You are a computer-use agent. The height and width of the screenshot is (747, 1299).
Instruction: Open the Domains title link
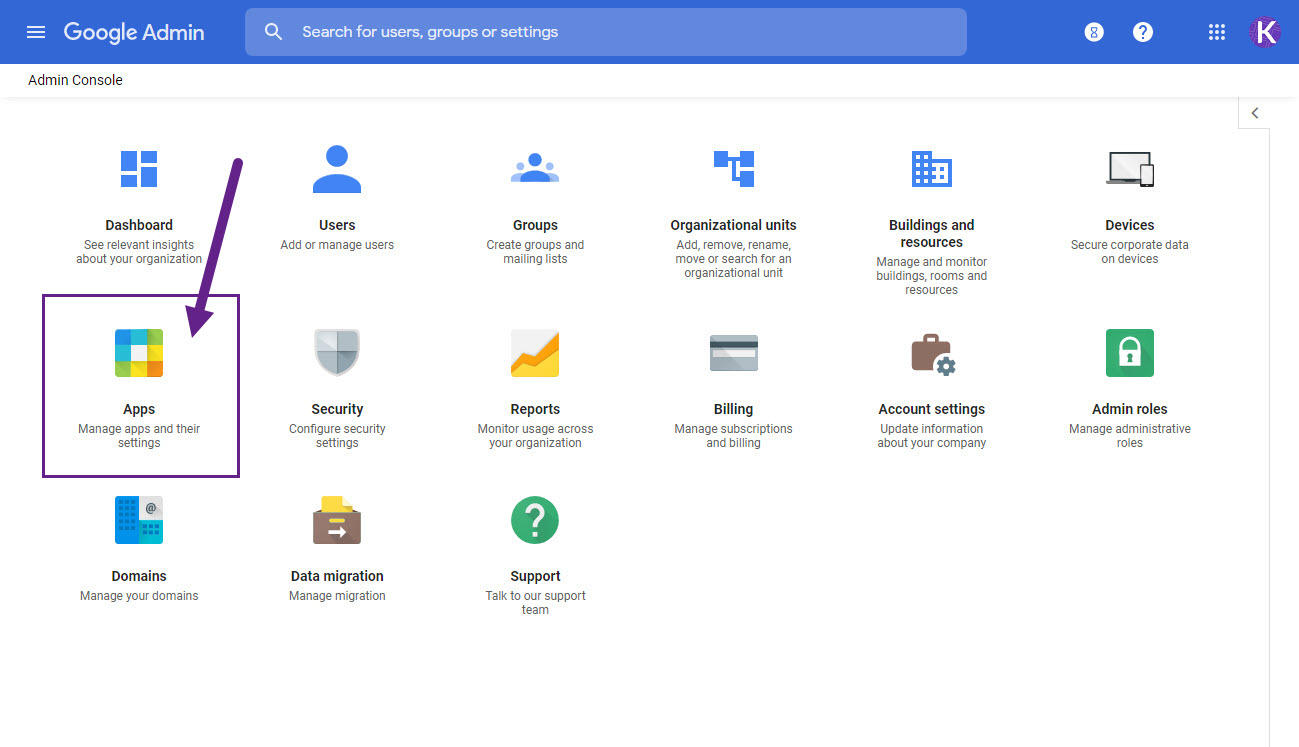coord(139,576)
